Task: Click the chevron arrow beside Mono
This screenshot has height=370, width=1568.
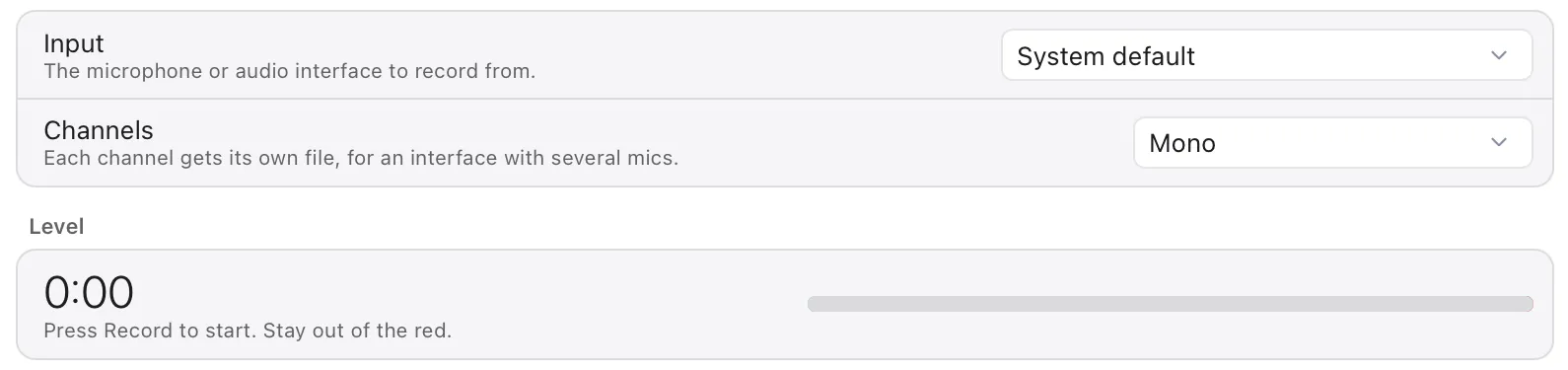Action: click(1499, 142)
